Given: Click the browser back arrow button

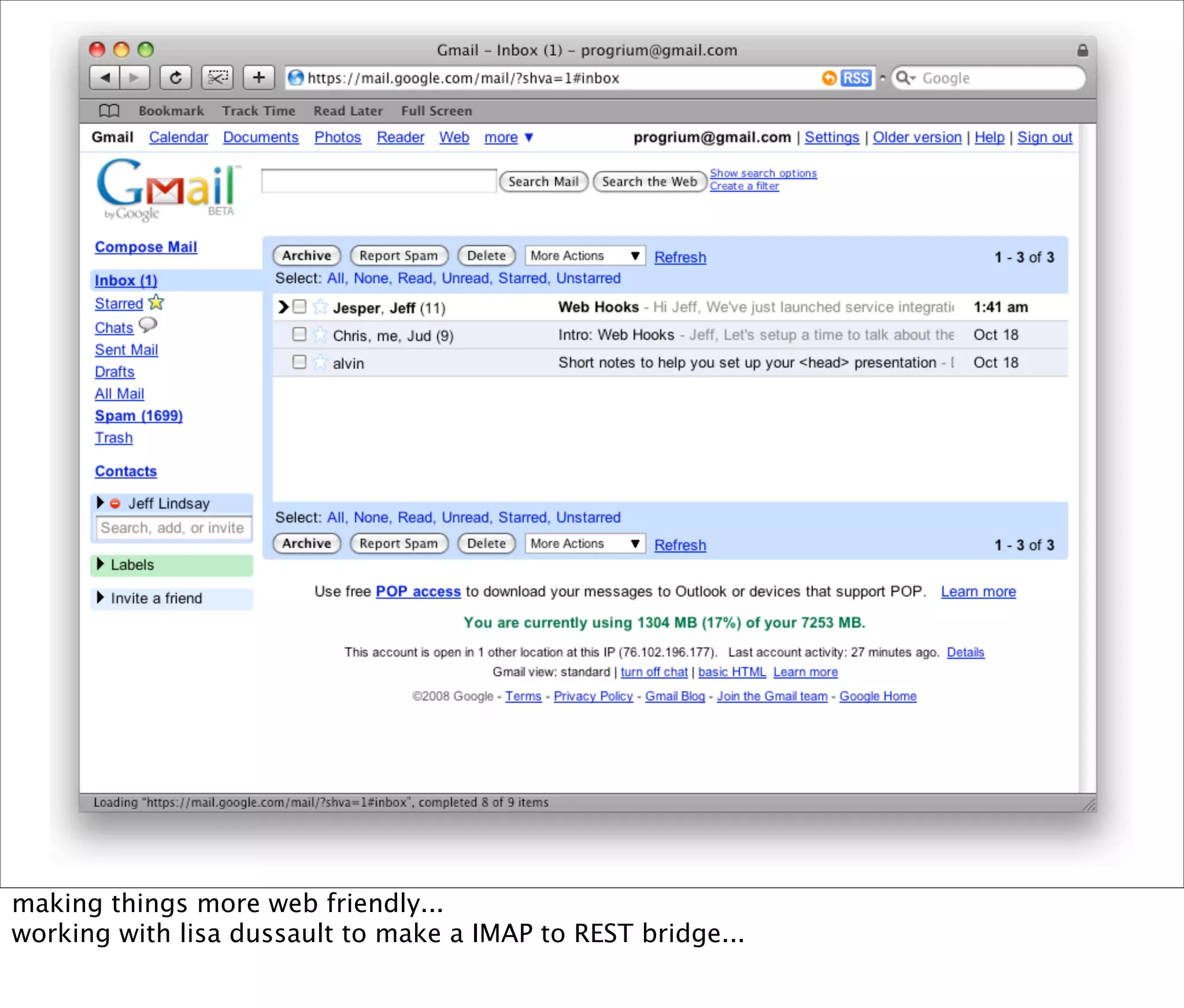Looking at the screenshot, I should pyautogui.click(x=105, y=77).
